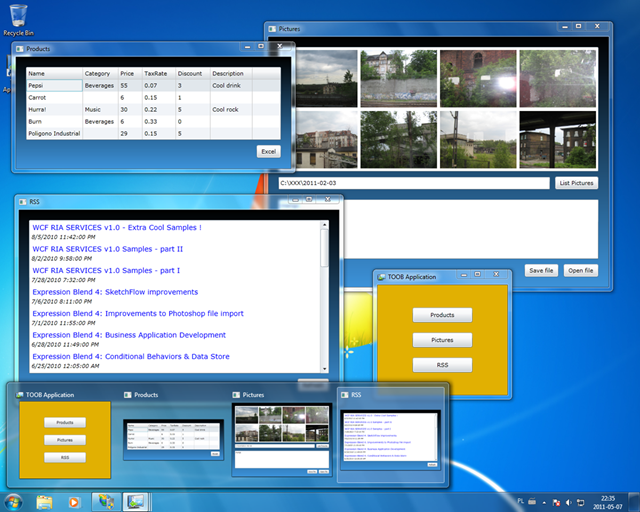Click the RSS list scrollbar thumb
Viewport: 640px width, 512px height.
(x=324, y=247)
